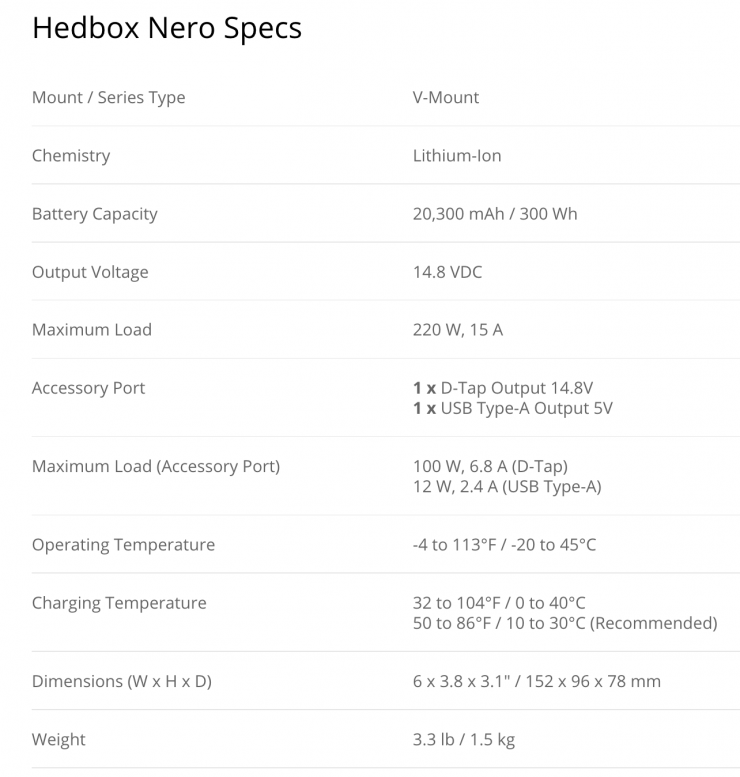
Task: Click the 3.3 lb / 1.5 kg weight value
Action: click(x=464, y=740)
